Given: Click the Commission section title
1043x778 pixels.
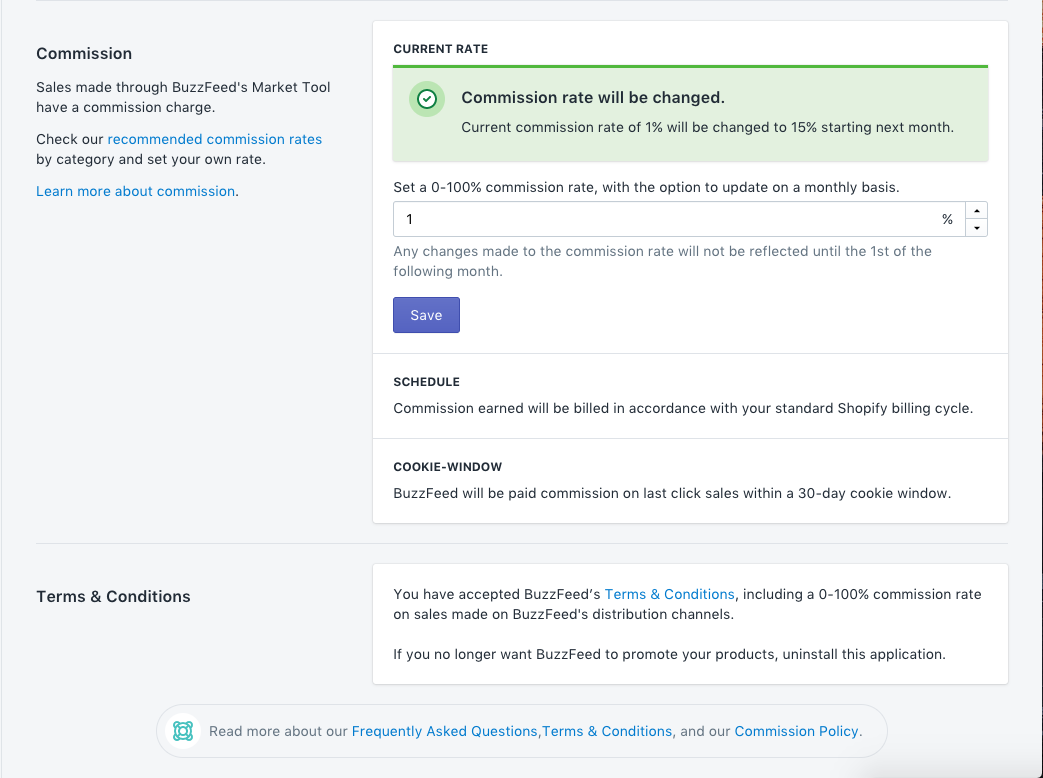Looking at the screenshot, I should pos(84,53).
